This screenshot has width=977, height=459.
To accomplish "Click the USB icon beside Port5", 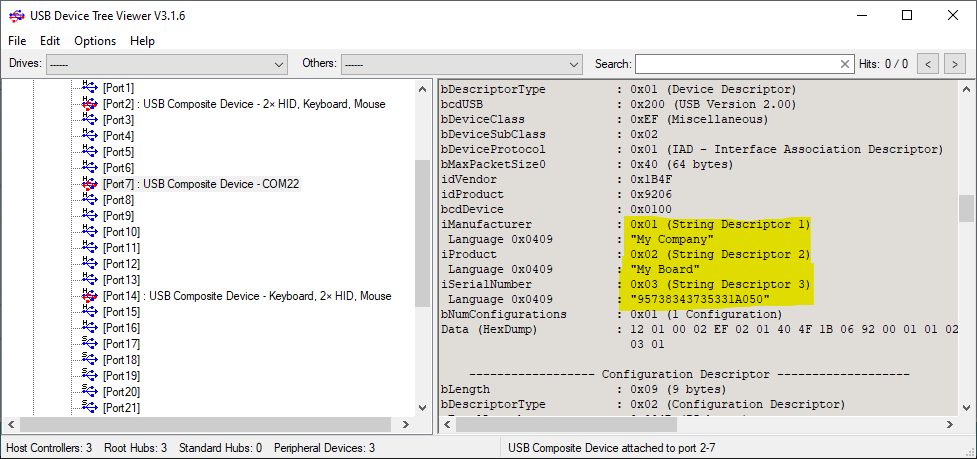I will 90,151.
